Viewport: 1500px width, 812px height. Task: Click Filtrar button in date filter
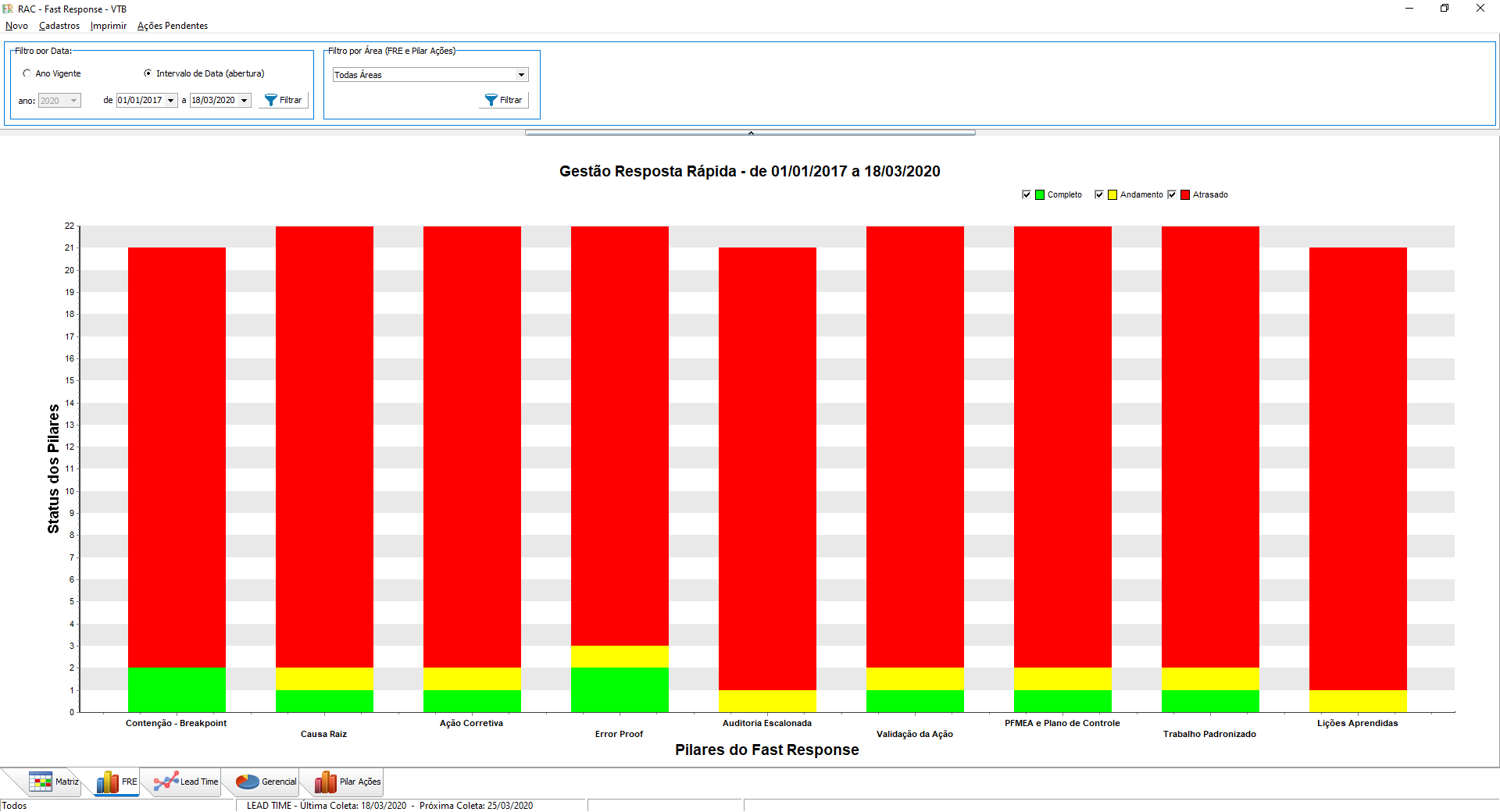coord(284,100)
